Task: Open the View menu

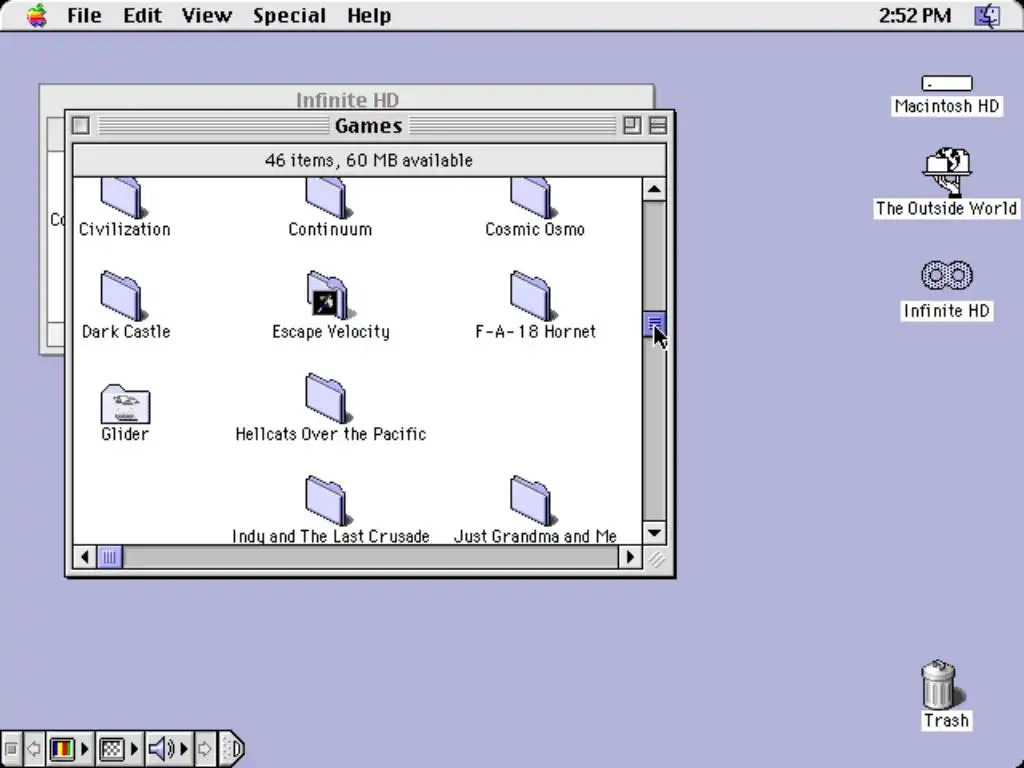Action: pyautogui.click(x=206, y=15)
